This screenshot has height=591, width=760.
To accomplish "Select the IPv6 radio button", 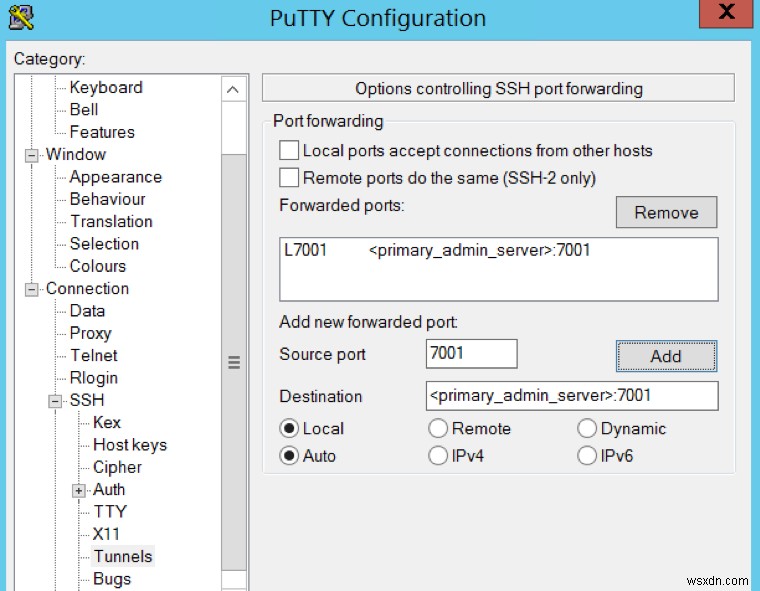I will [x=586, y=456].
